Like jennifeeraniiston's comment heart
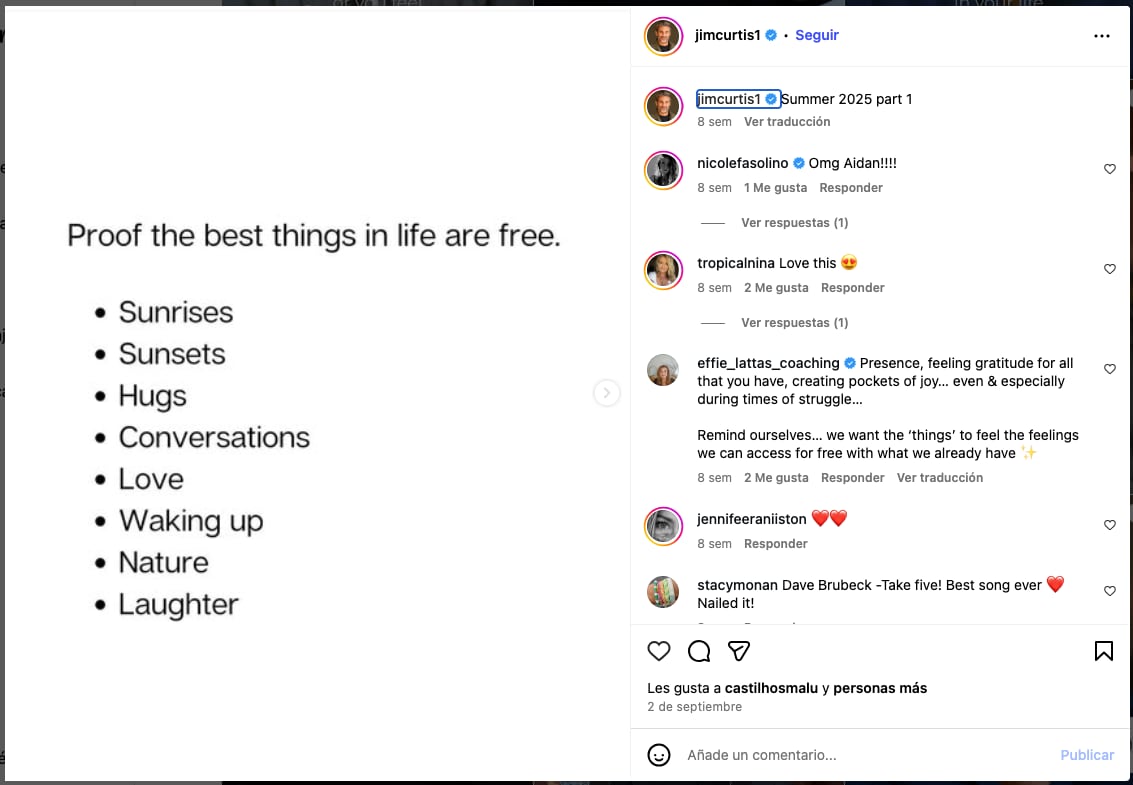 tap(1110, 525)
